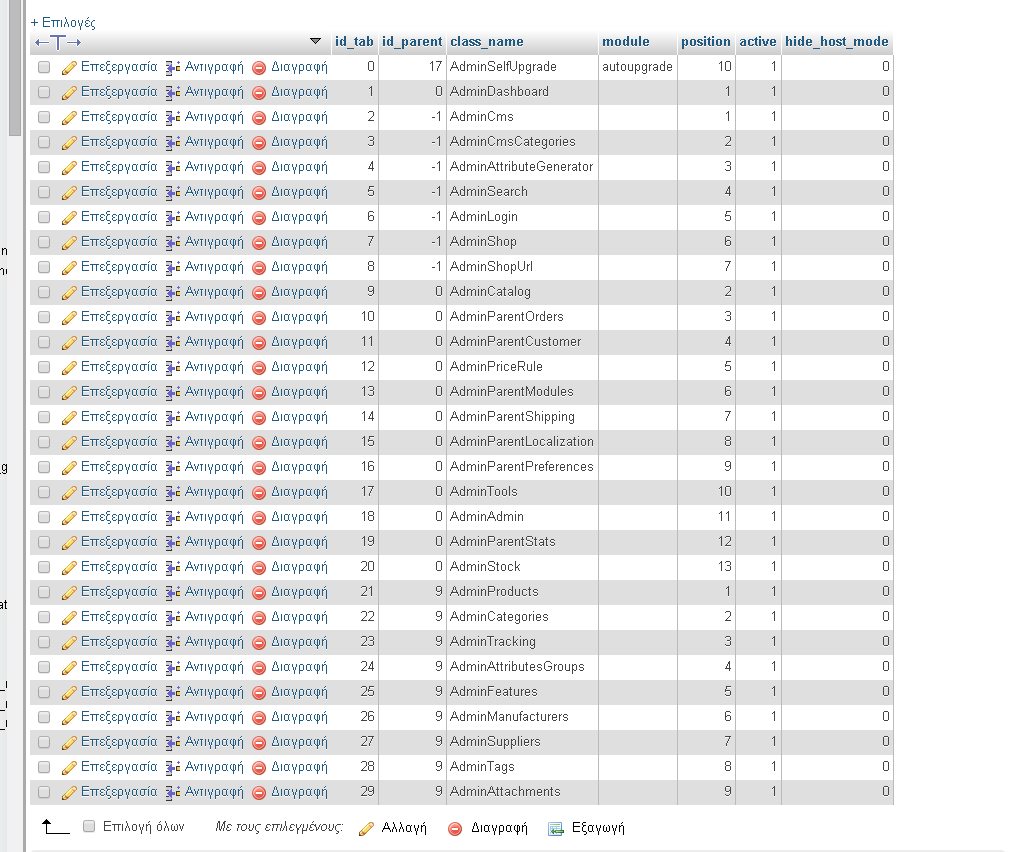Sort by the id_parent column header
Image resolution: width=1009 pixels, height=852 pixels.
click(x=412, y=42)
